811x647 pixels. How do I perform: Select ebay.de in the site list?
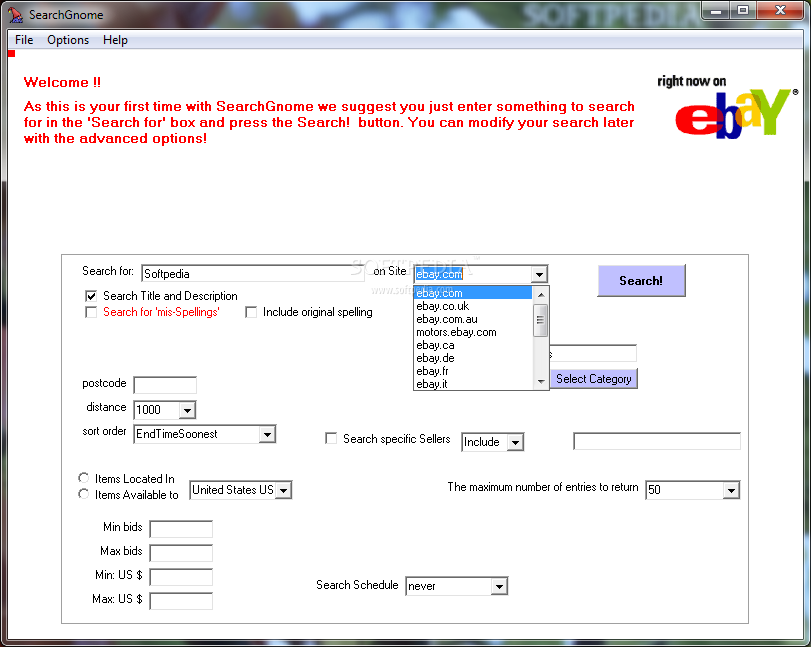point(473,358)
